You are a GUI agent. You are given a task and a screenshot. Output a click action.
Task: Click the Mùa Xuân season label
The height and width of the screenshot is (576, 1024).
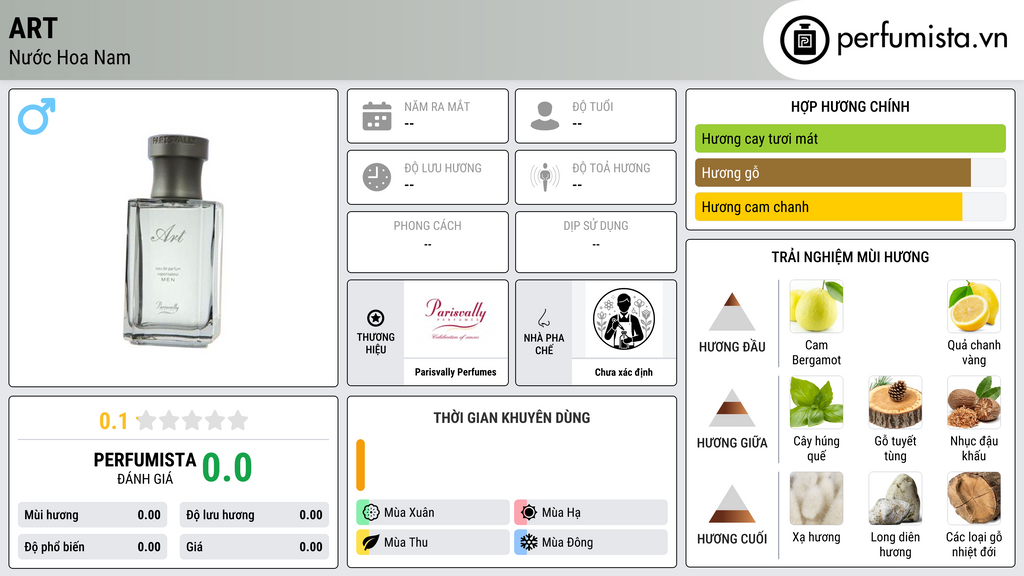coord(409,513)
